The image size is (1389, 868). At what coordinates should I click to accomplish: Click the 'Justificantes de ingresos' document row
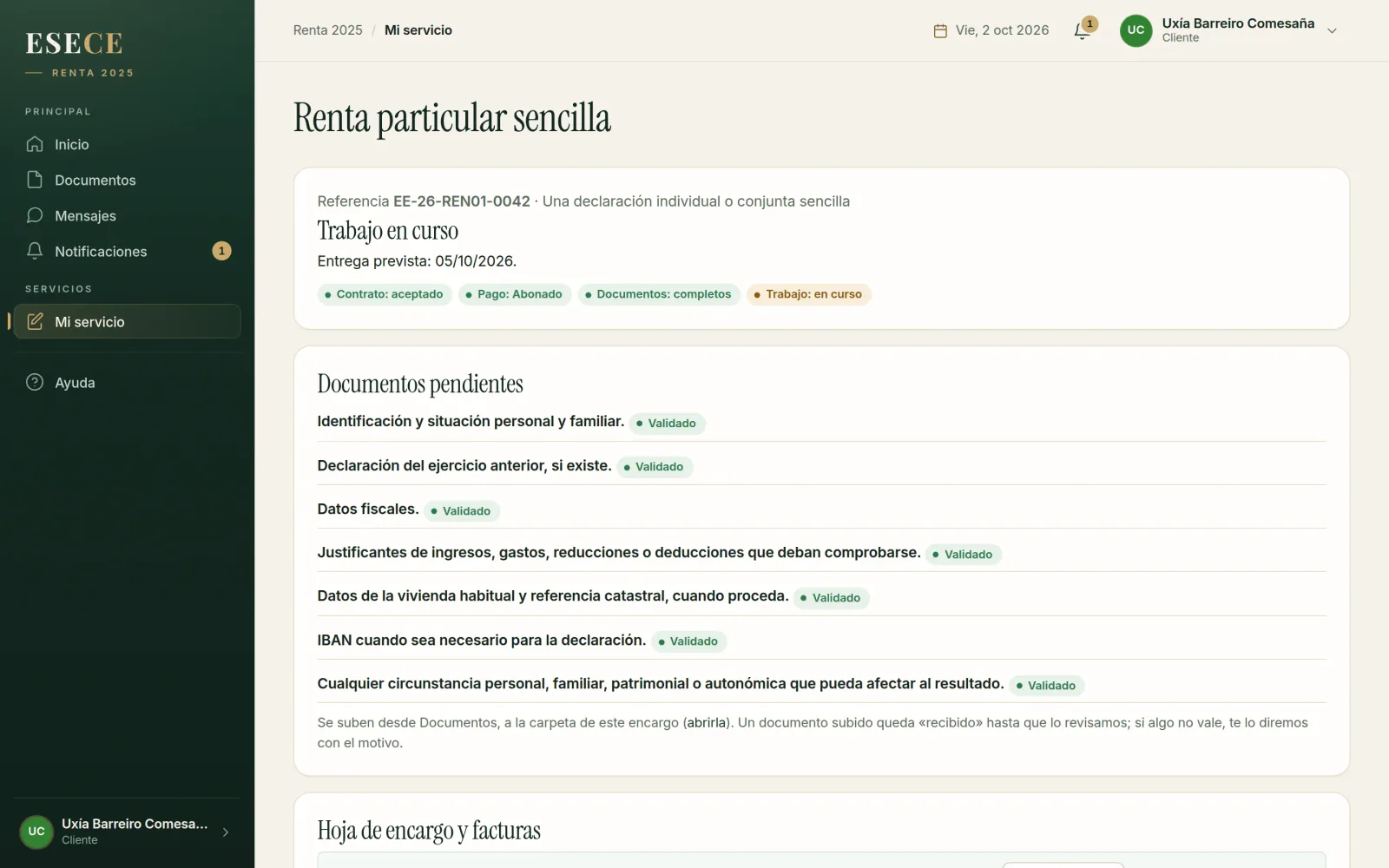click(821, 553)
